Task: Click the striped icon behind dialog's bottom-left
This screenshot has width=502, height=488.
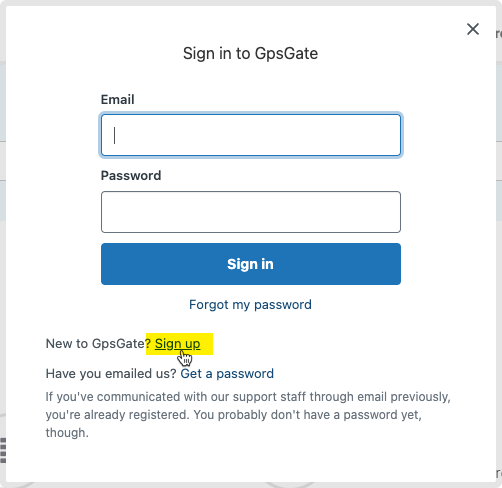Action: [x=3, y=450]
